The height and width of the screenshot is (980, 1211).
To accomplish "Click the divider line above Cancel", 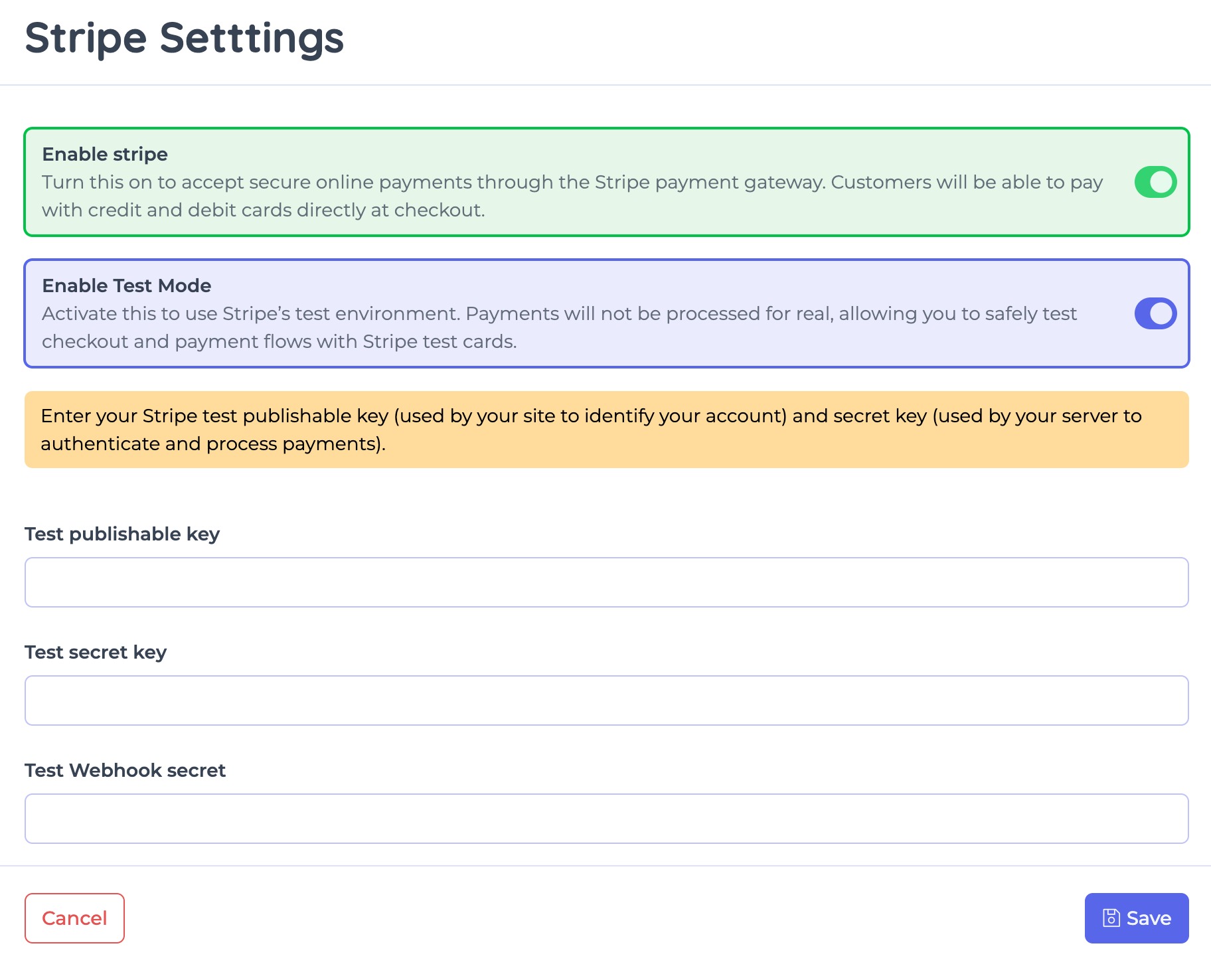I will coord(606,866).
